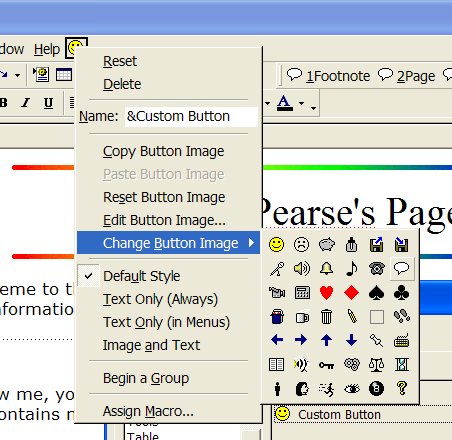Image resolution: width=452 pixels, height=440 pixels.
Task: Click the Name text field
Action: (x=191, y=116)
